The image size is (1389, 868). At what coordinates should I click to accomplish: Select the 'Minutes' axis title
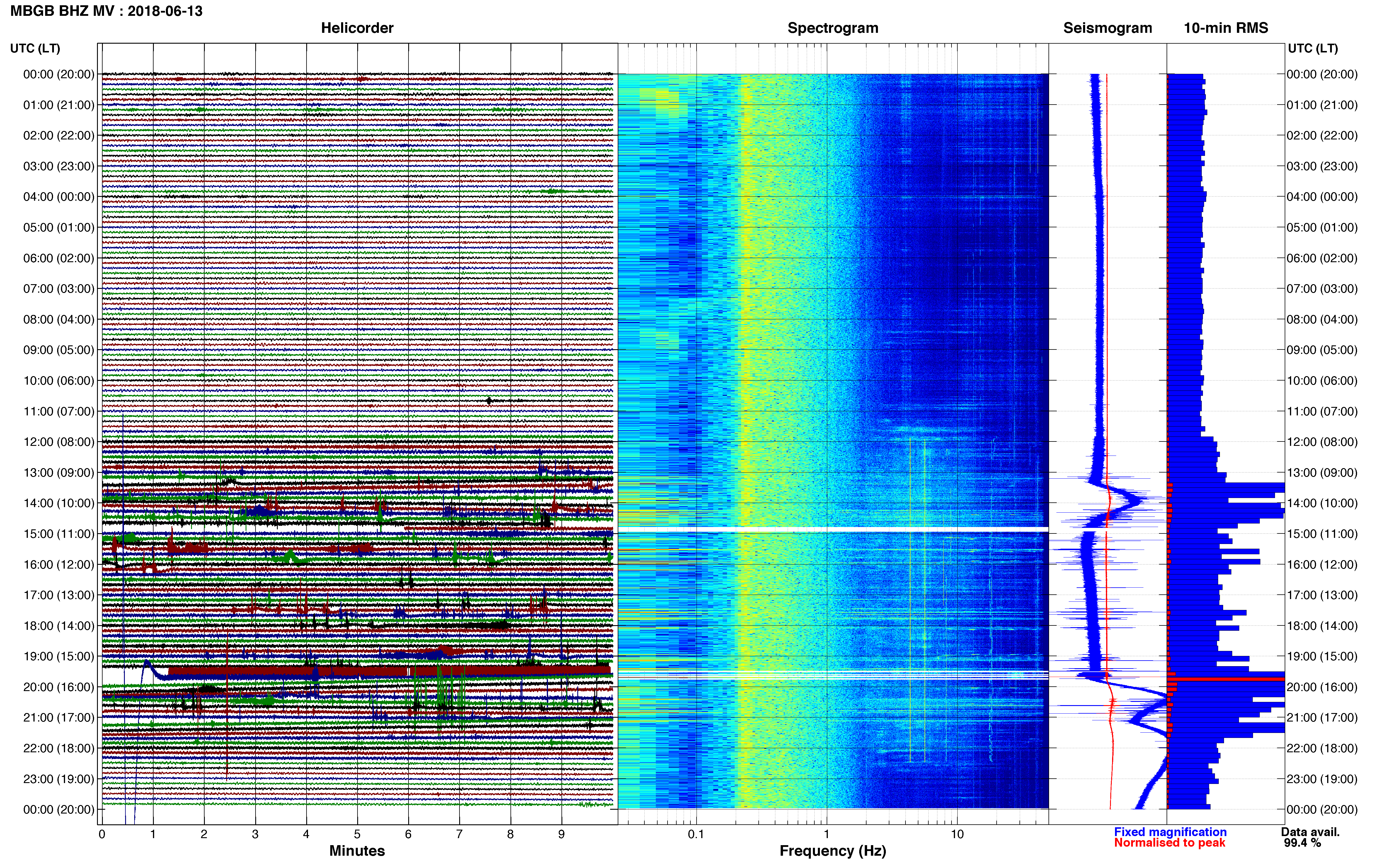(357, 851)
